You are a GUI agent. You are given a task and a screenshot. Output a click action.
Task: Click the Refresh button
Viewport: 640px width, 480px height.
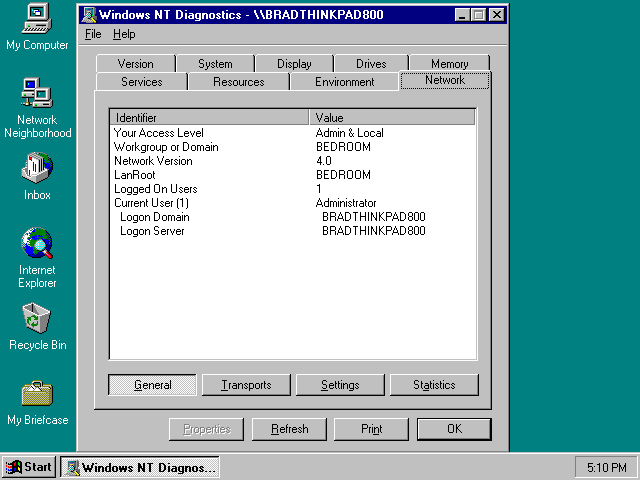point(289,429)
